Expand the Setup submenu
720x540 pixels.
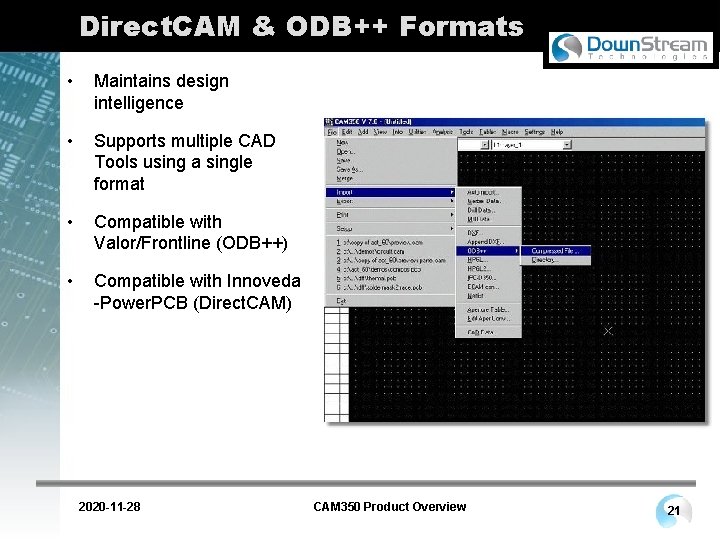391,228
